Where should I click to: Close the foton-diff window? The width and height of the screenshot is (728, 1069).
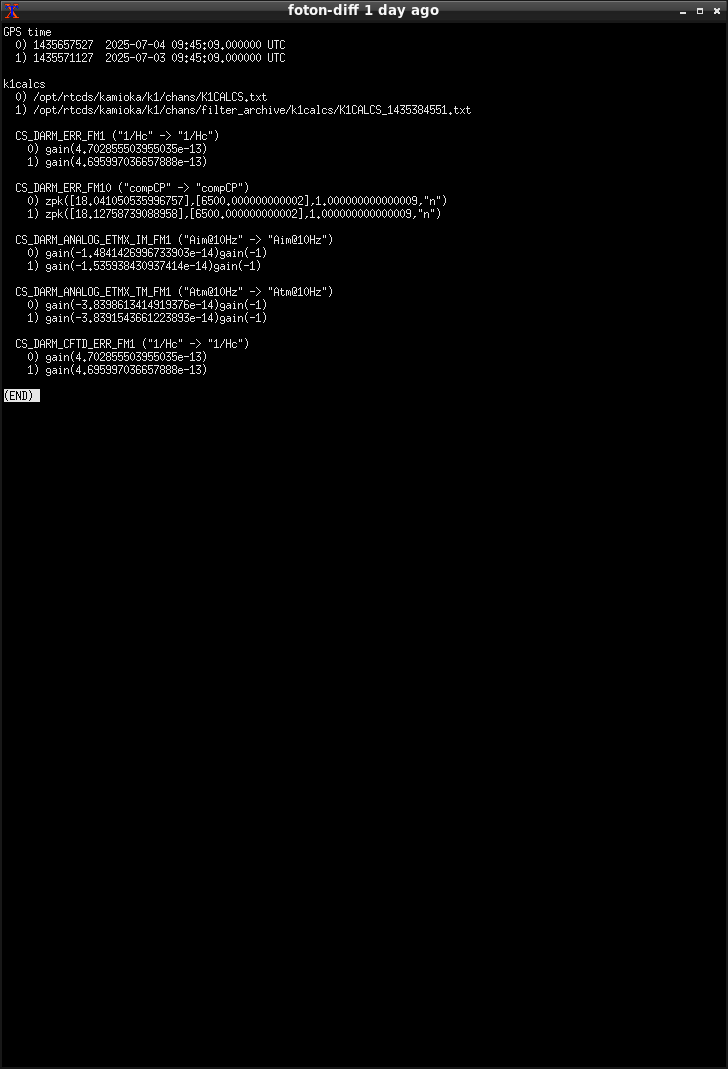pos(716,12)
